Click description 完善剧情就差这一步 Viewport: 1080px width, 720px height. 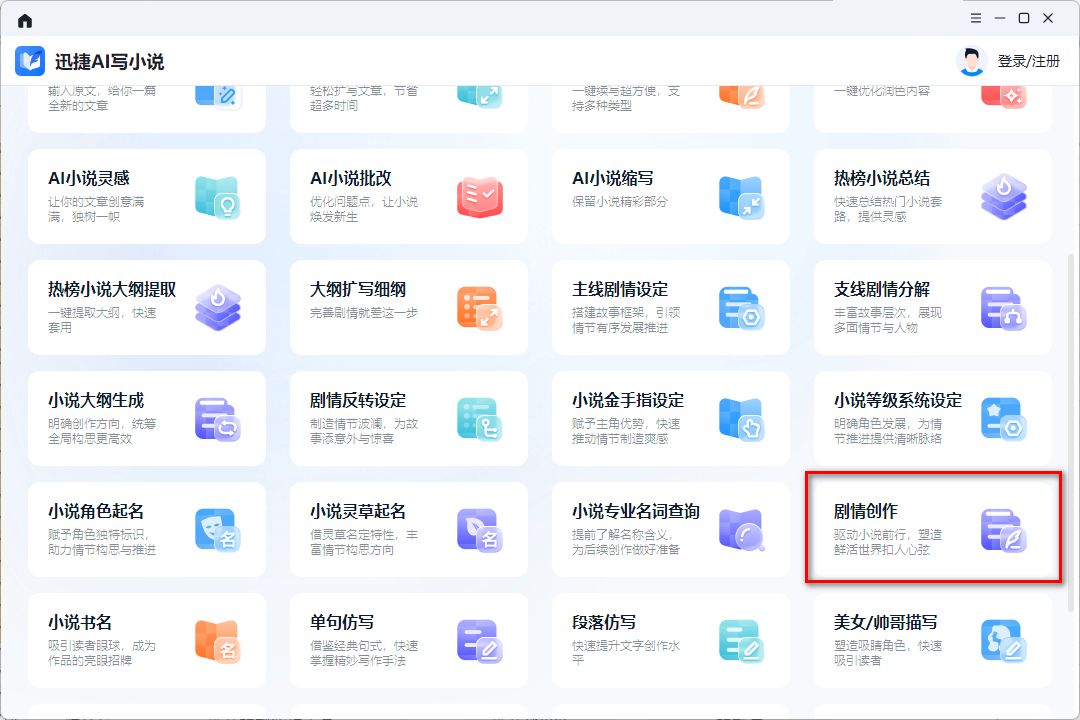364,313
